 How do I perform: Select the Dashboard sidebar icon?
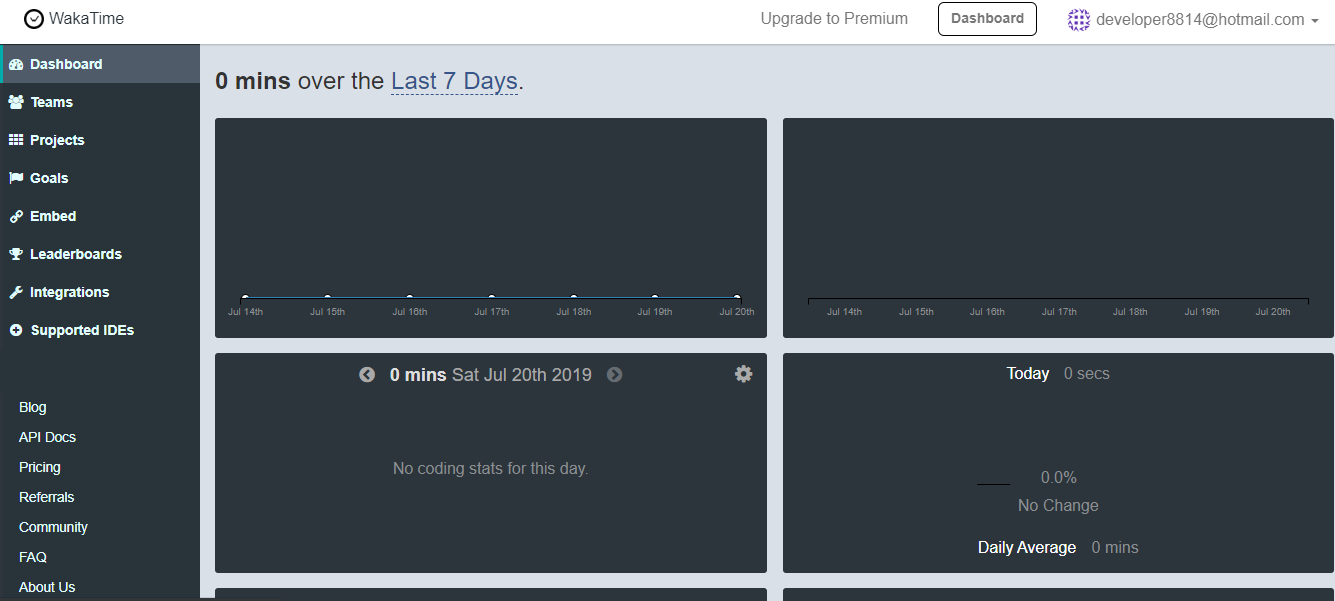pyautogui.click(x=15, y=63)
